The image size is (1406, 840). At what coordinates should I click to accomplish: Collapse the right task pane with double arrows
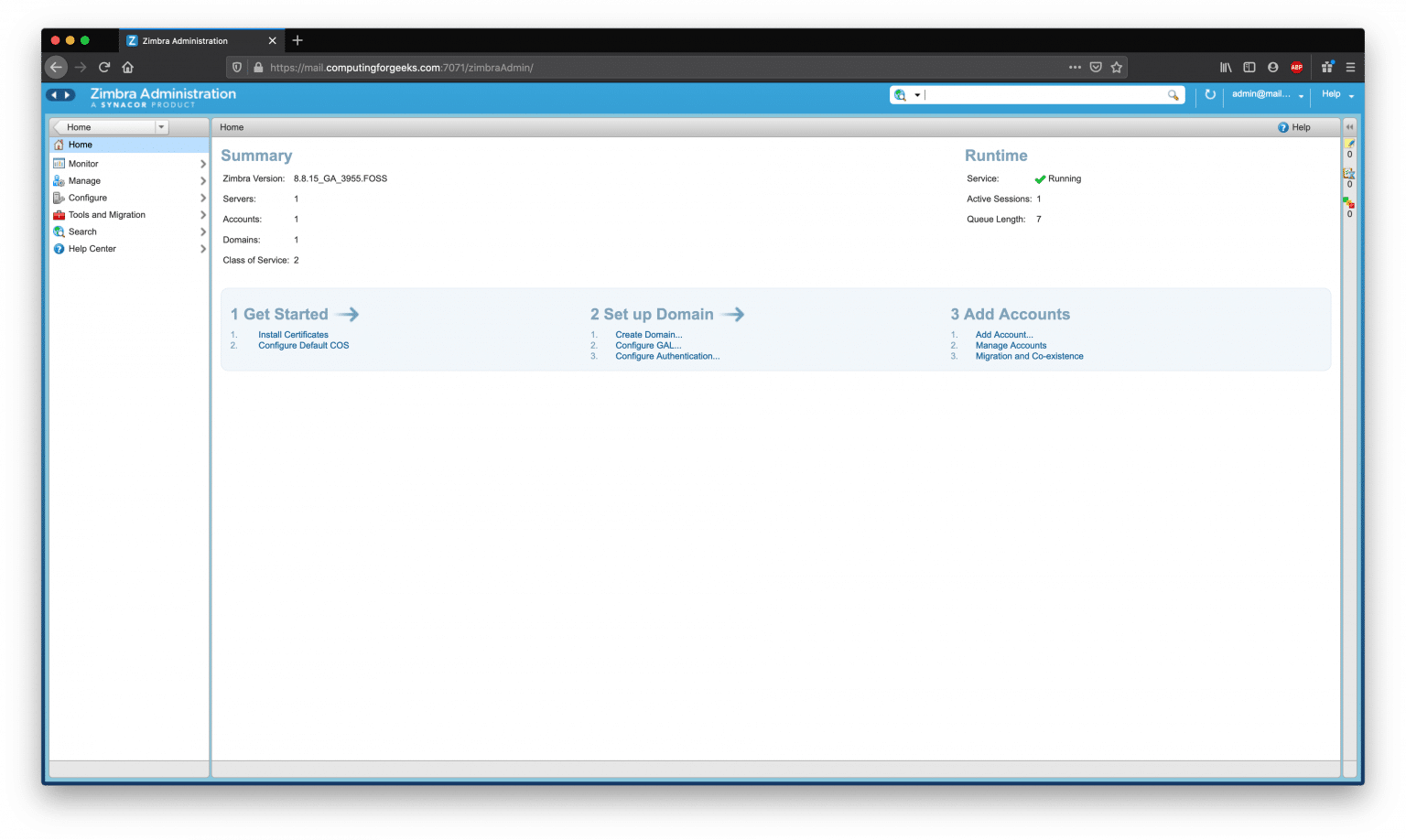coord(1349,126)
